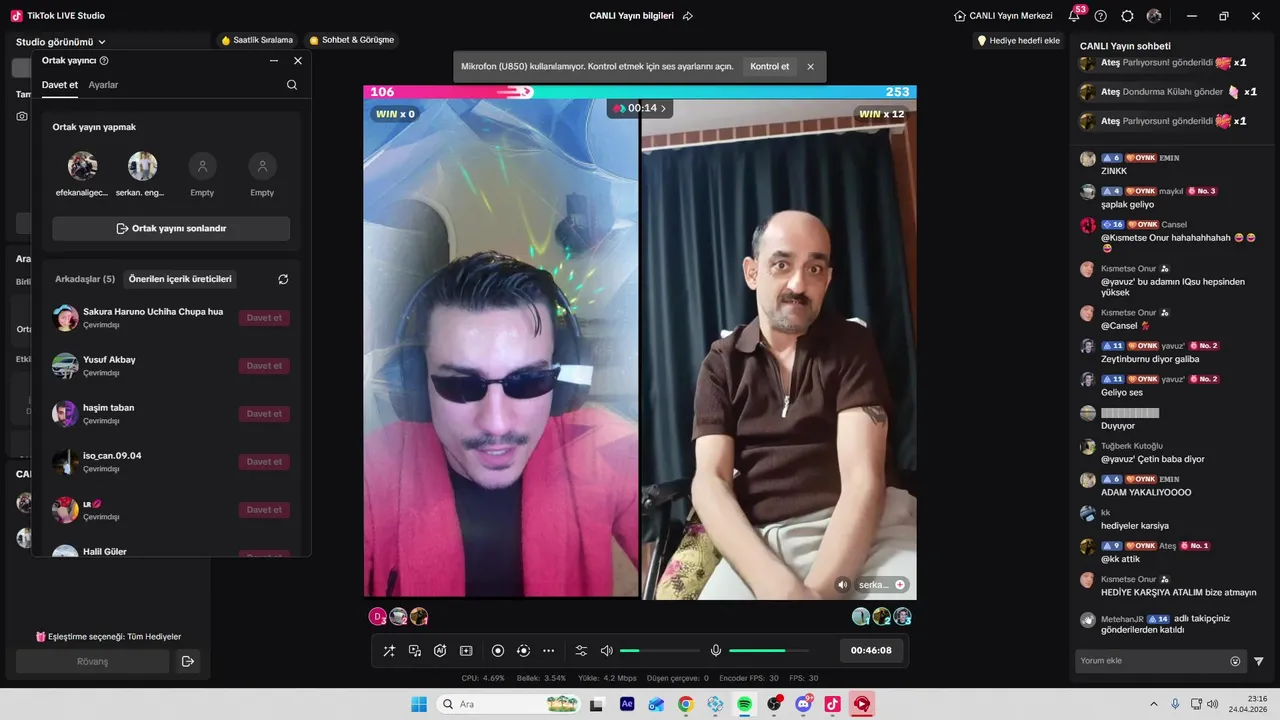1280x720 pixels.
Task: Mute the speaker output icon
Action: pyautogui.click(x=606, y=651)
